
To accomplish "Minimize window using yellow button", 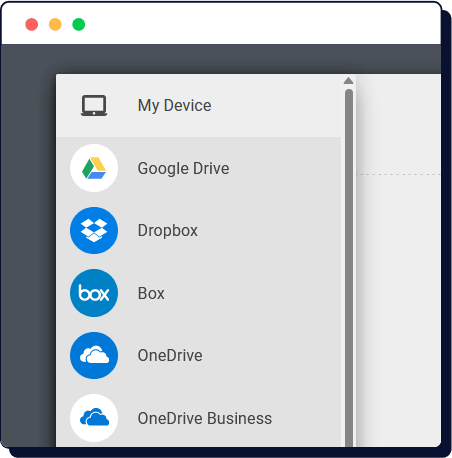I will 55,24.
